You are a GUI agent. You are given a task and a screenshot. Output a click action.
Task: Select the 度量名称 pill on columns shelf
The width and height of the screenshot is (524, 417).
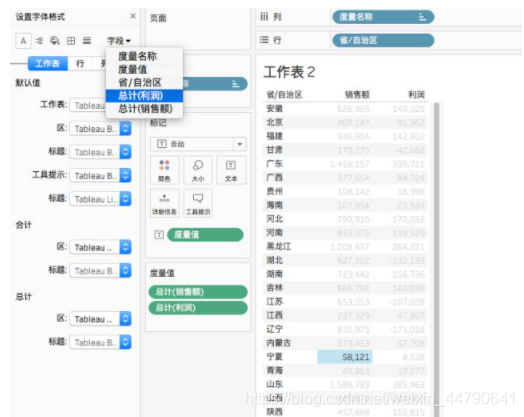point(383,17)
